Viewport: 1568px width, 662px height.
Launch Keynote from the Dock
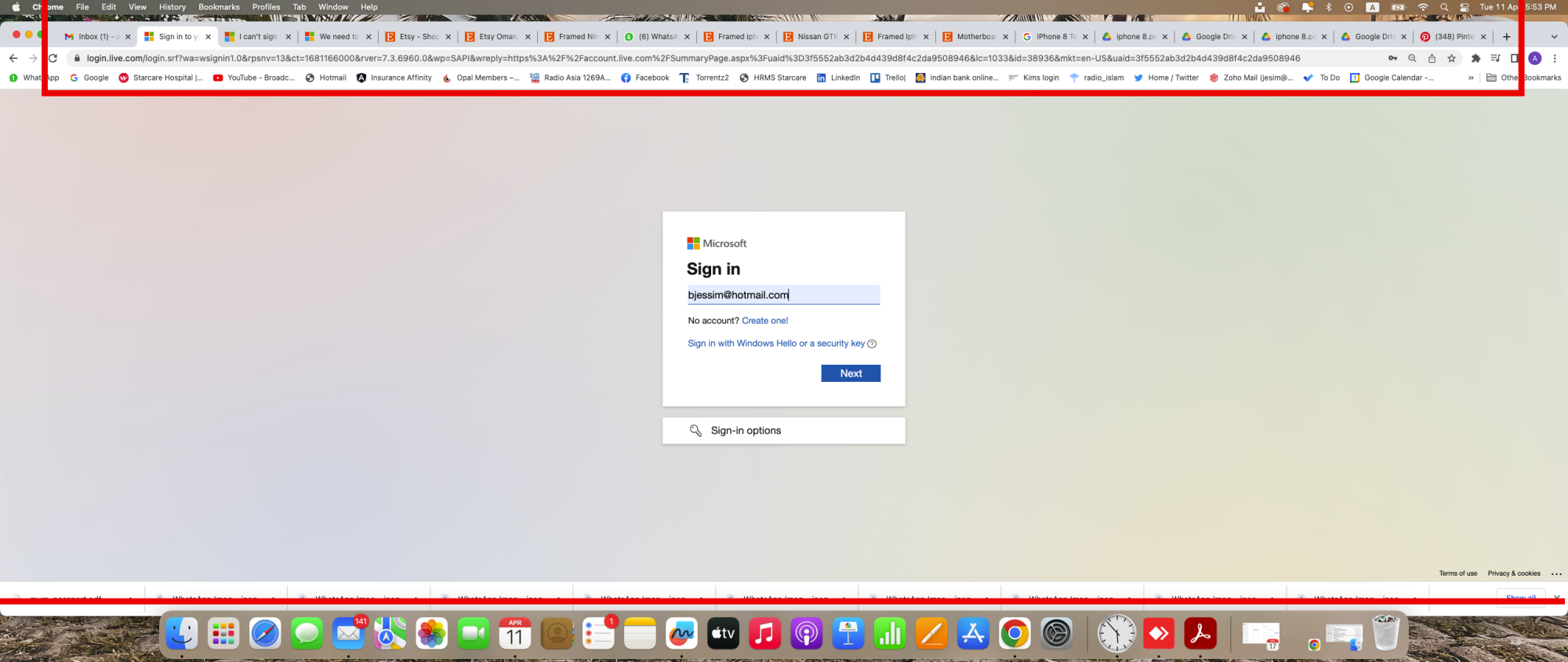click(x=848, y=634)
